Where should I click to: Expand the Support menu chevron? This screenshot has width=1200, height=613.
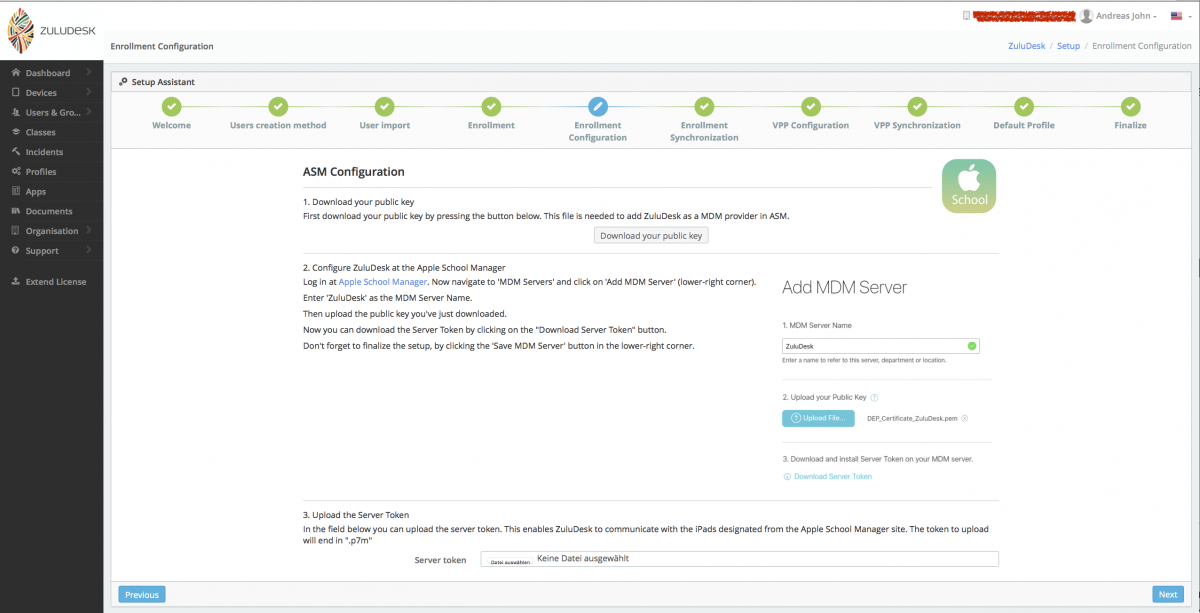[x=88, y=251]
